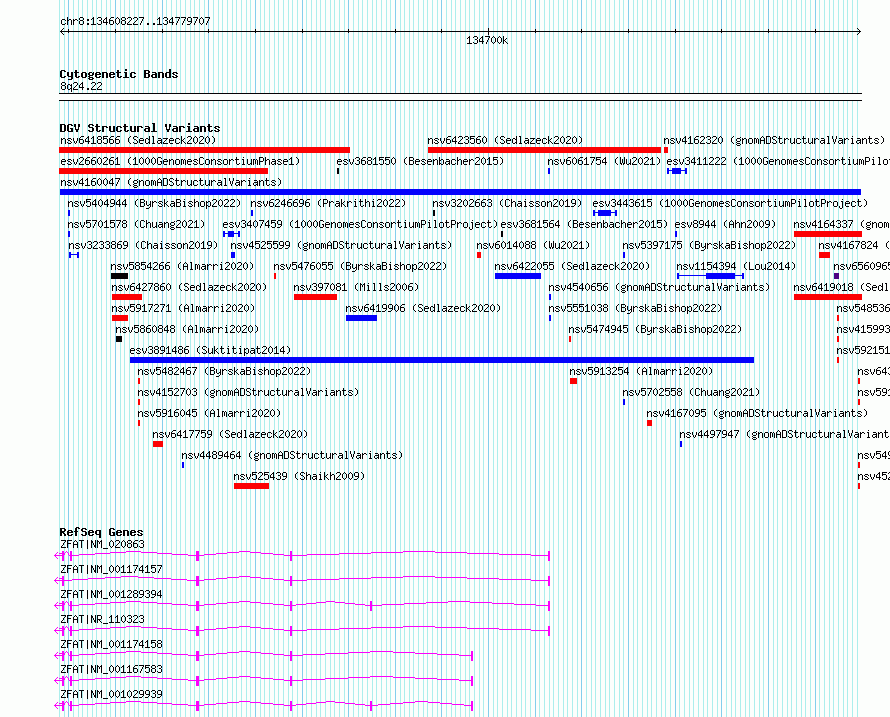Open ZFAT|NM_020863 transcript label
Screen dimensions: 890x717
coord(102,544)
